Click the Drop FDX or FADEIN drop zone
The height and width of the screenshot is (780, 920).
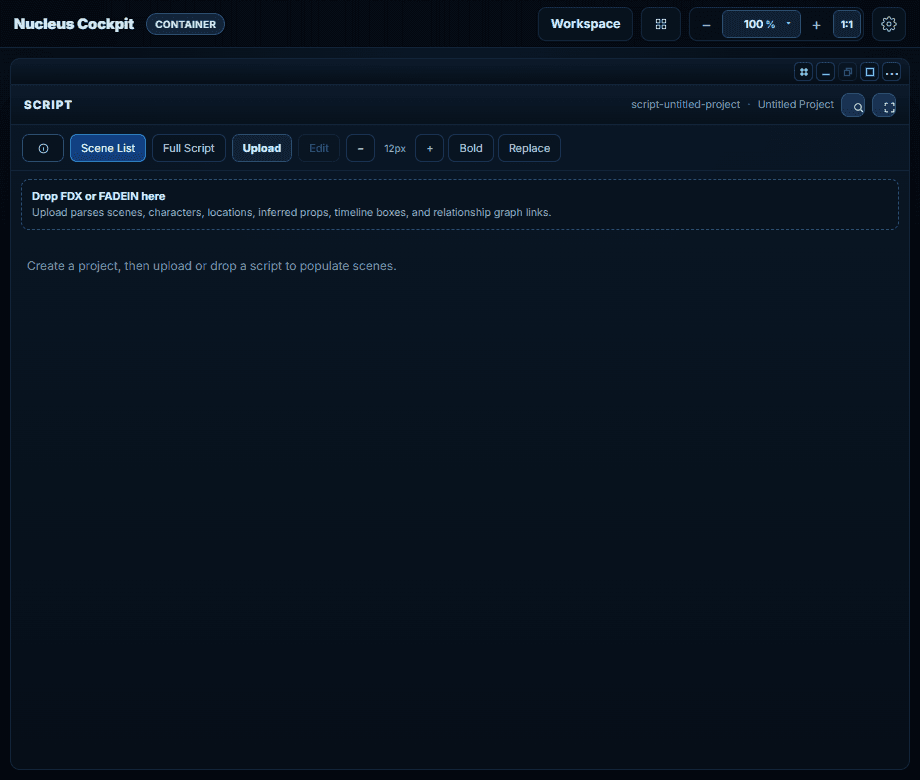pos(460,204)
